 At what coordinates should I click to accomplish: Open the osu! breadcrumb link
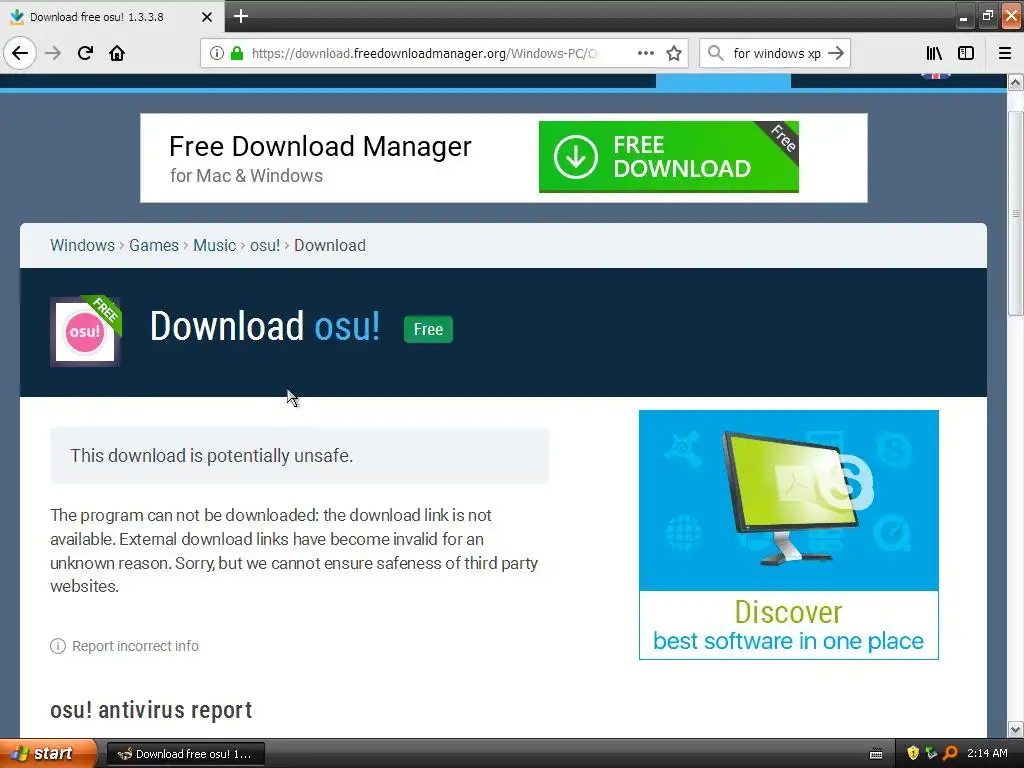pyautogui.click(x=264, y=246)
